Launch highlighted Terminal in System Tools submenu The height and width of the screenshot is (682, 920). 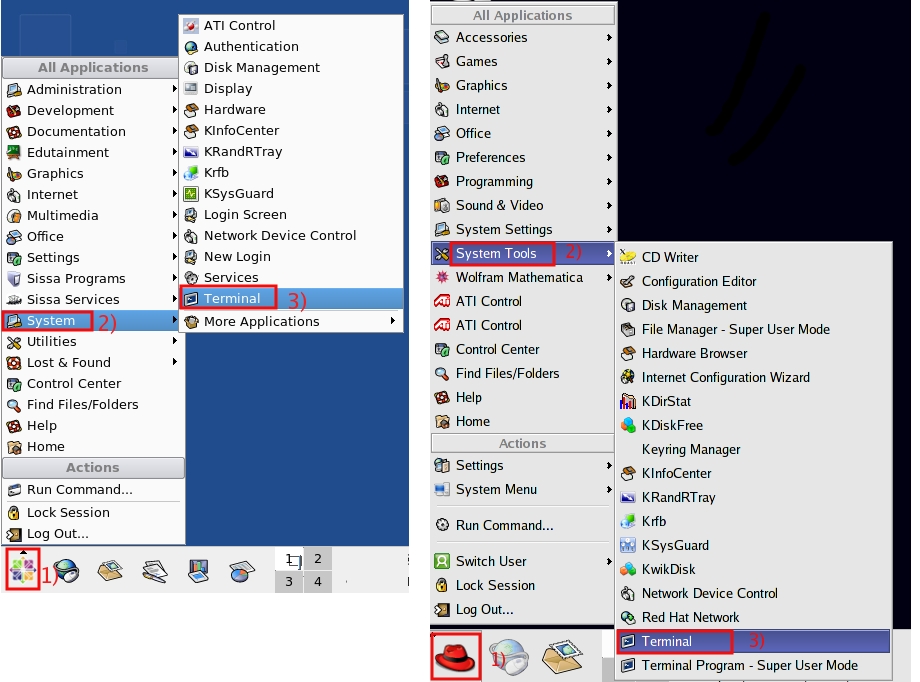click(754, 642)
